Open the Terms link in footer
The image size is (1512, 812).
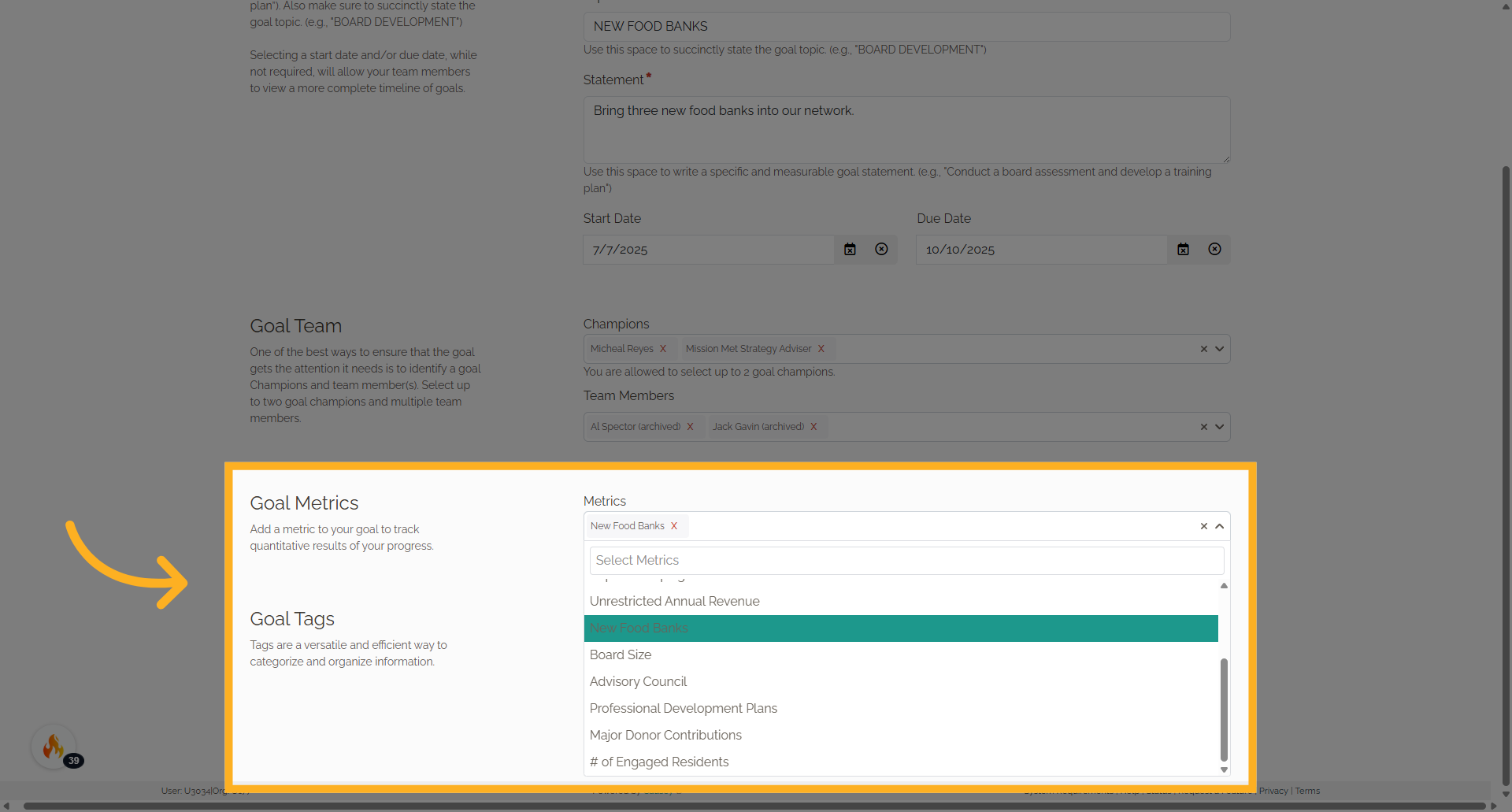[x=1307, y=792]
